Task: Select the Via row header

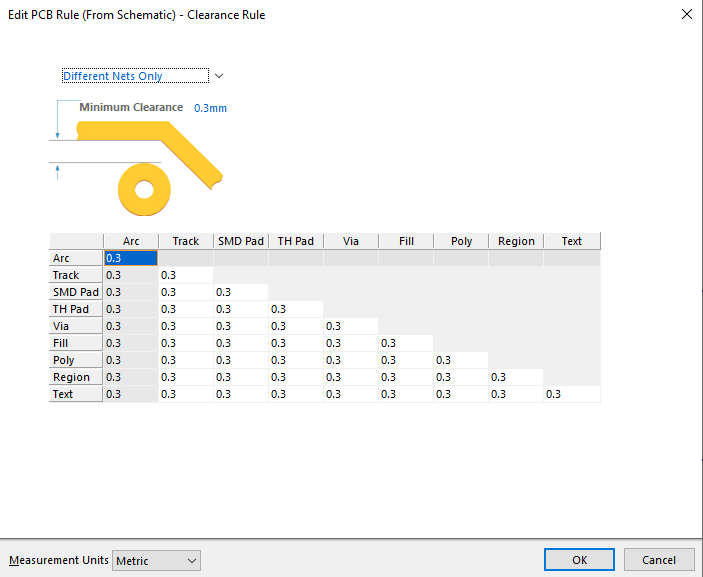Action: coord(76,326)
